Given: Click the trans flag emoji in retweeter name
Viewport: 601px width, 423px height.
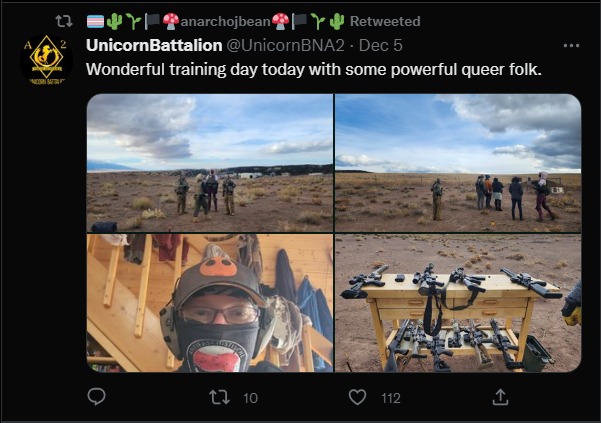Looking at the screenshot, I should point(95,21).
